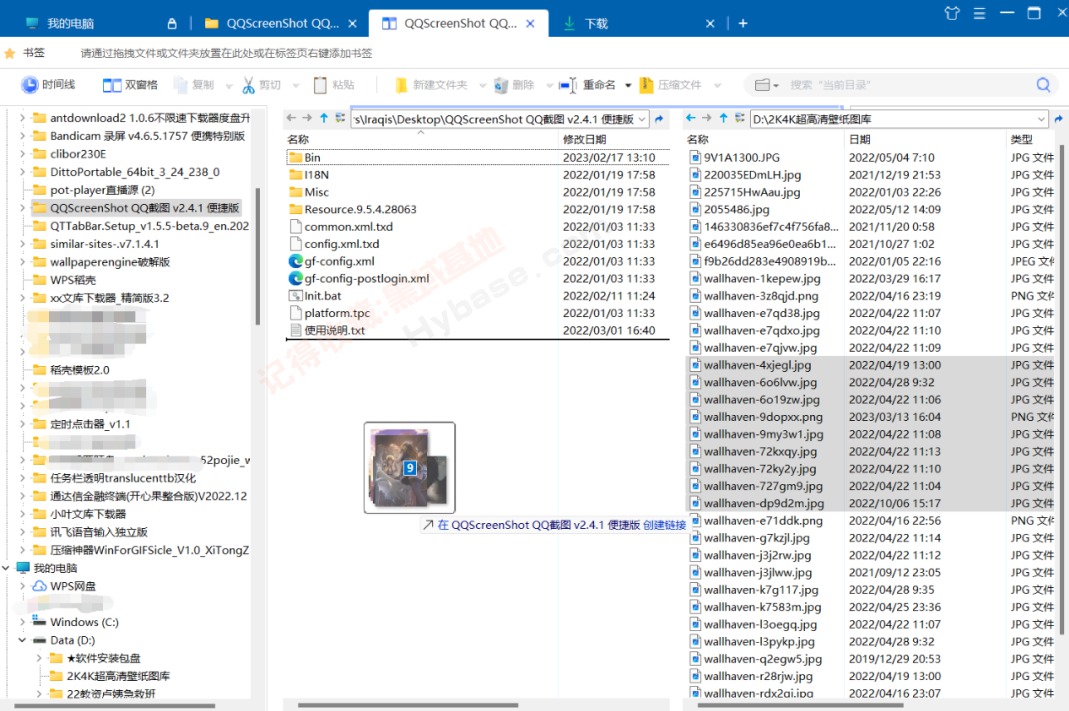The image size is (1069, 711).
Task: Select gf-config.xml file
Action: coord(339,261)
